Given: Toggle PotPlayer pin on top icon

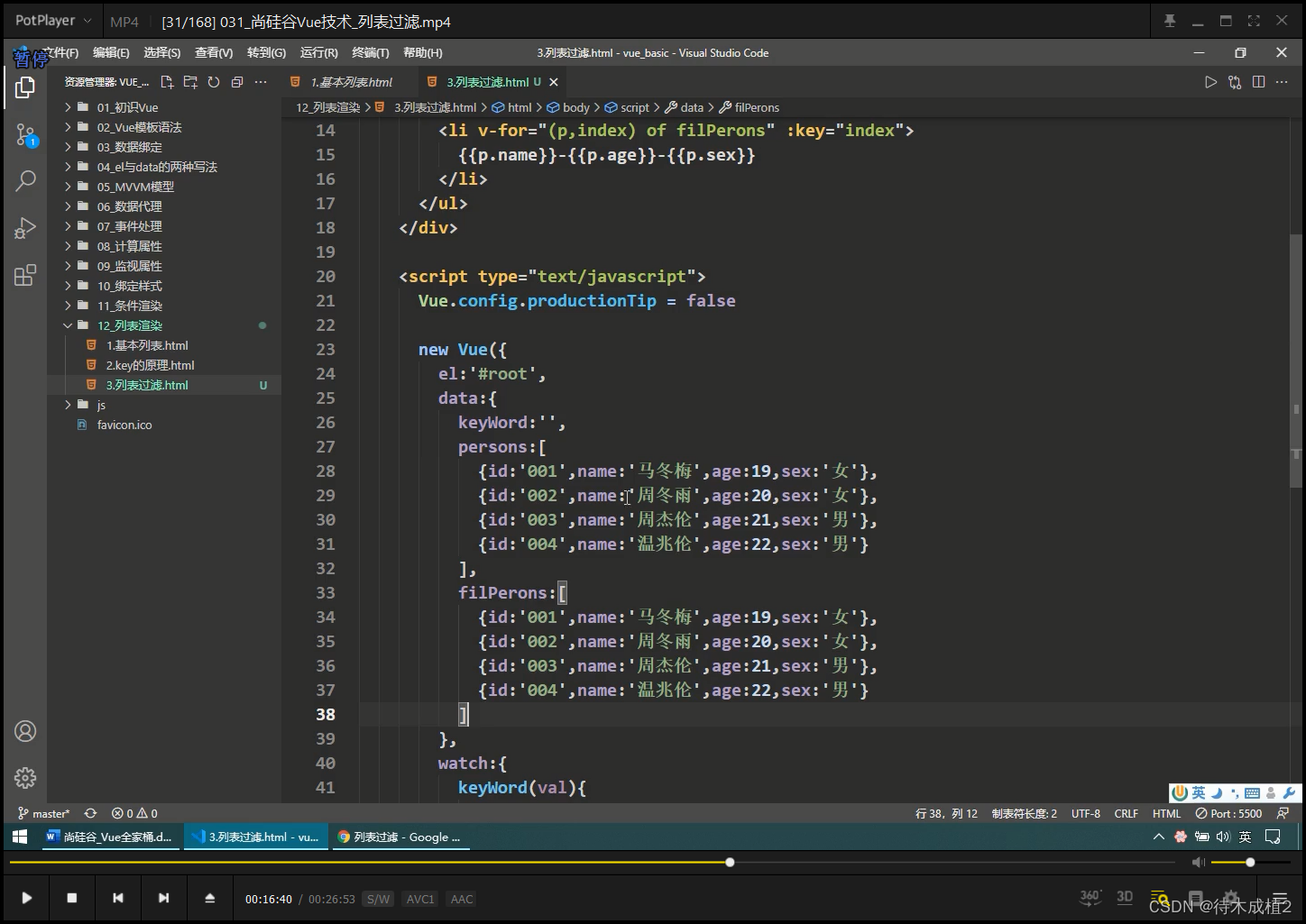Looking at the screenshot, I should pyautogui.click(x=1170, y=21).
